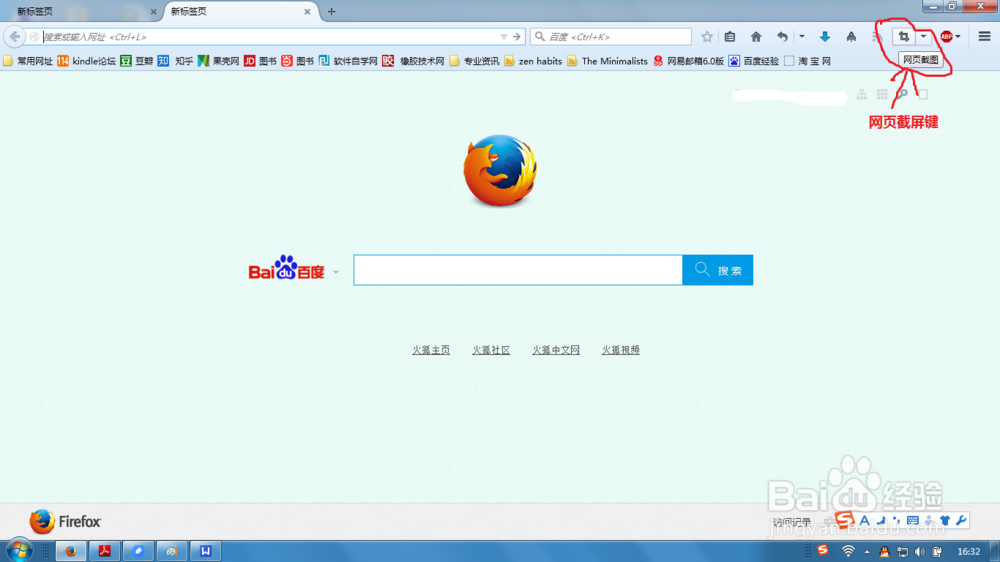Open the screenshot tool dropdown arrow

point(923,36)
